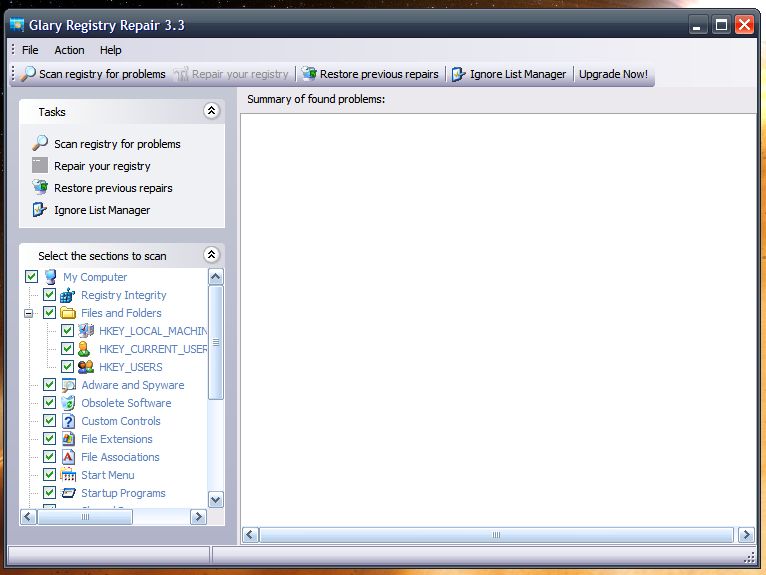Click the Glary Registry Repair title bar icon
This screenshot has width=766, height=575.
17,24
